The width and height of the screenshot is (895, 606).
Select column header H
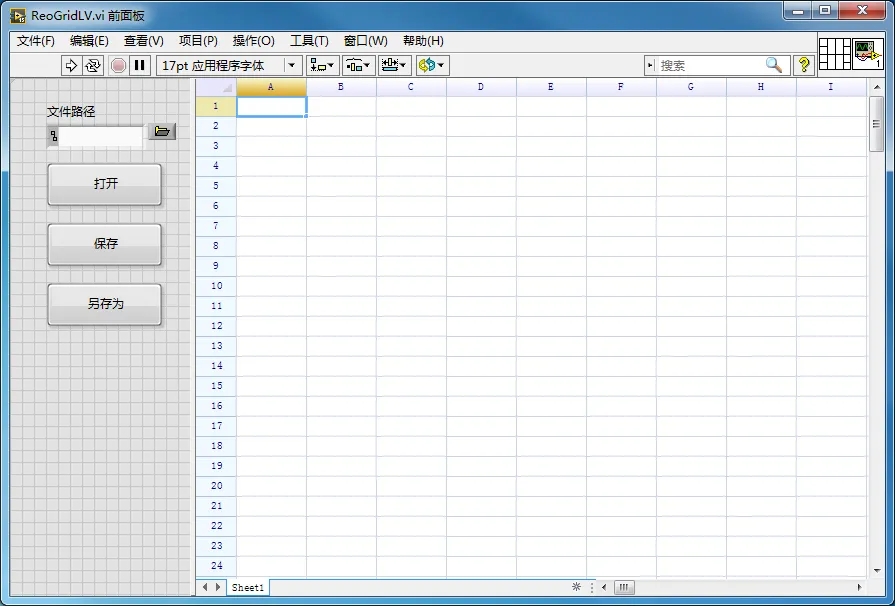tap(761, 87)
